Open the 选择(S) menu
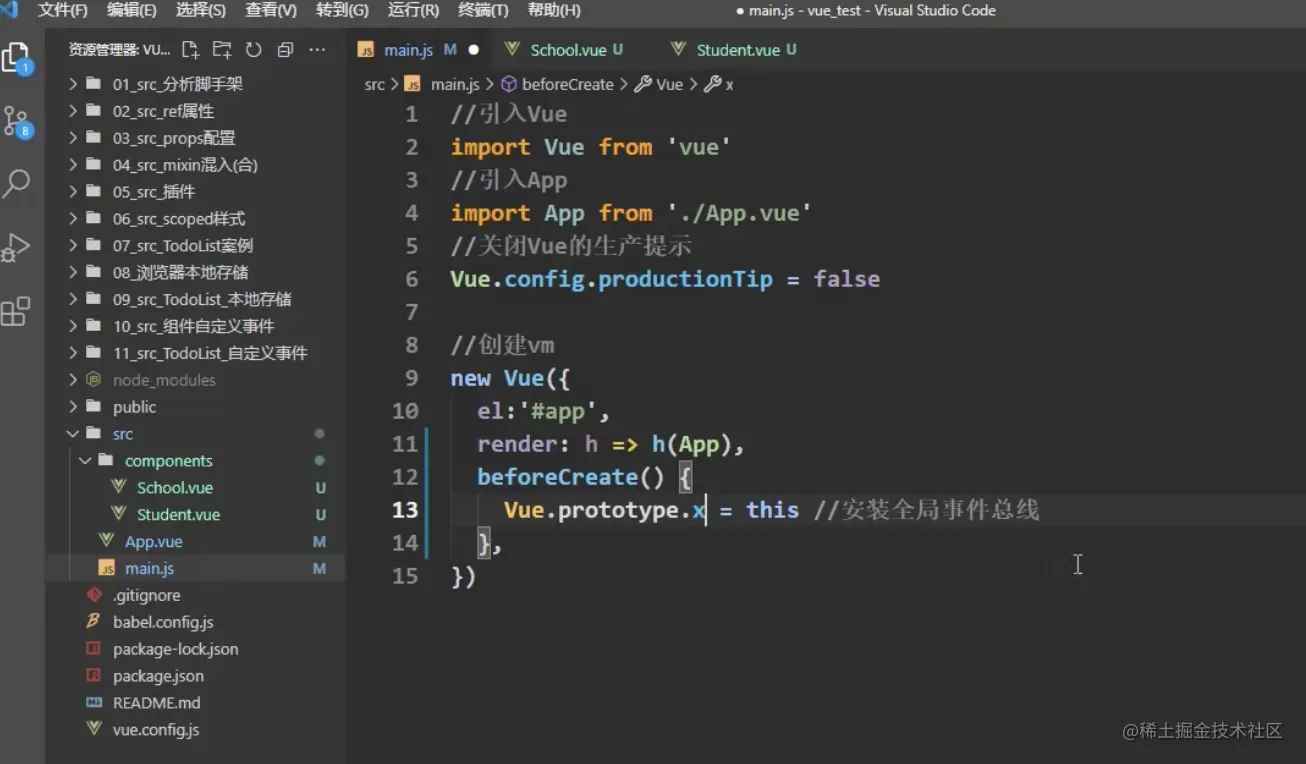This screenshot has height=764, width=1306. (201, 10)
